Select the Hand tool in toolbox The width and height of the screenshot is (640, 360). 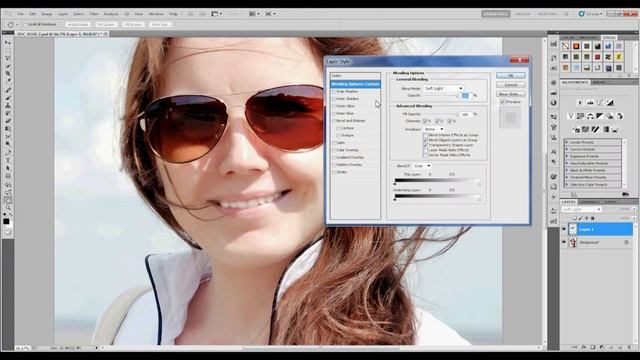(x=8, y=200)
